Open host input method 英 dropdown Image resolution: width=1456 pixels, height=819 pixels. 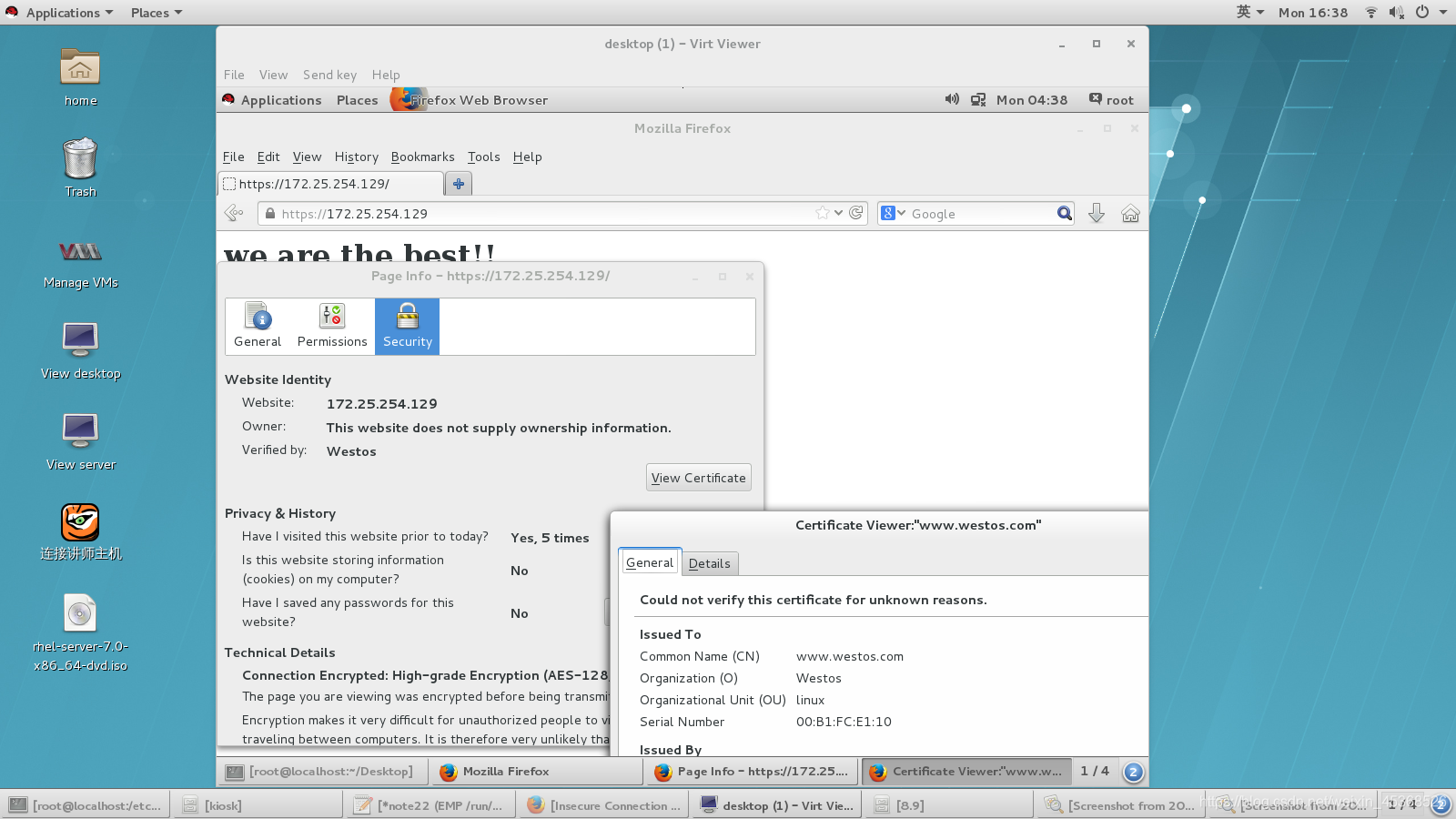point(1249,12)
